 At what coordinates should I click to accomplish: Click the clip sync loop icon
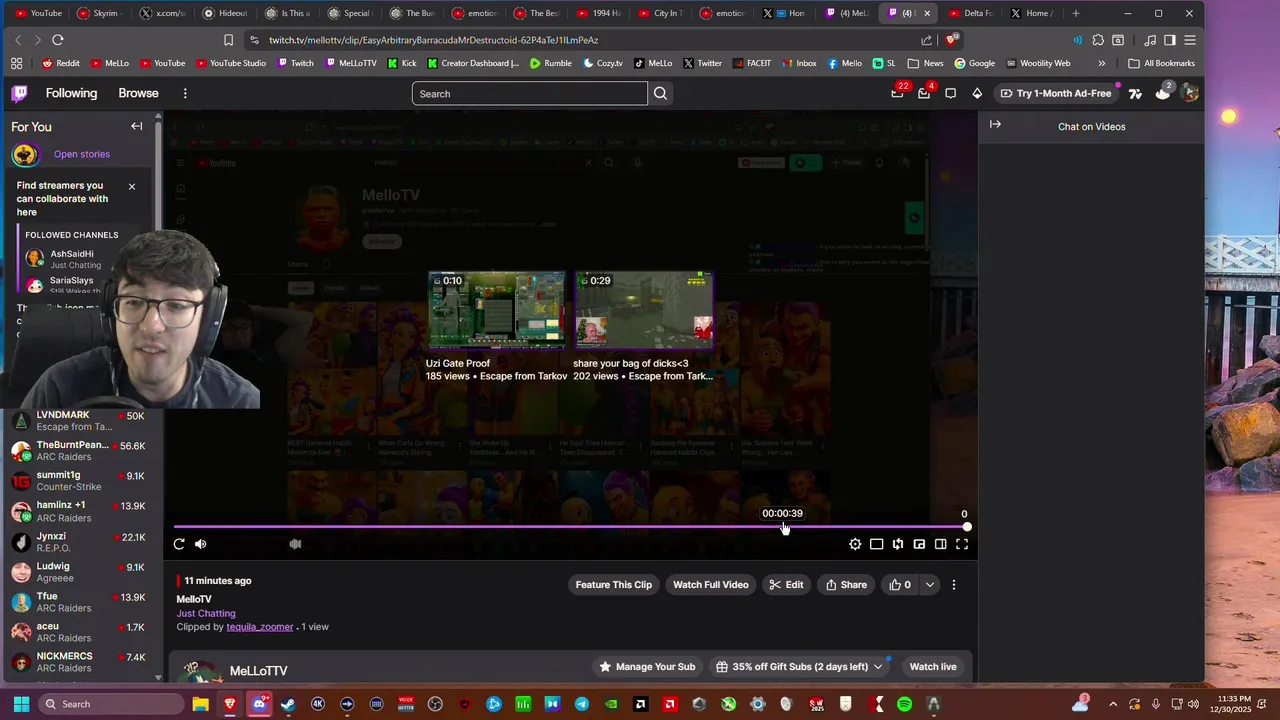coord(898,544)
